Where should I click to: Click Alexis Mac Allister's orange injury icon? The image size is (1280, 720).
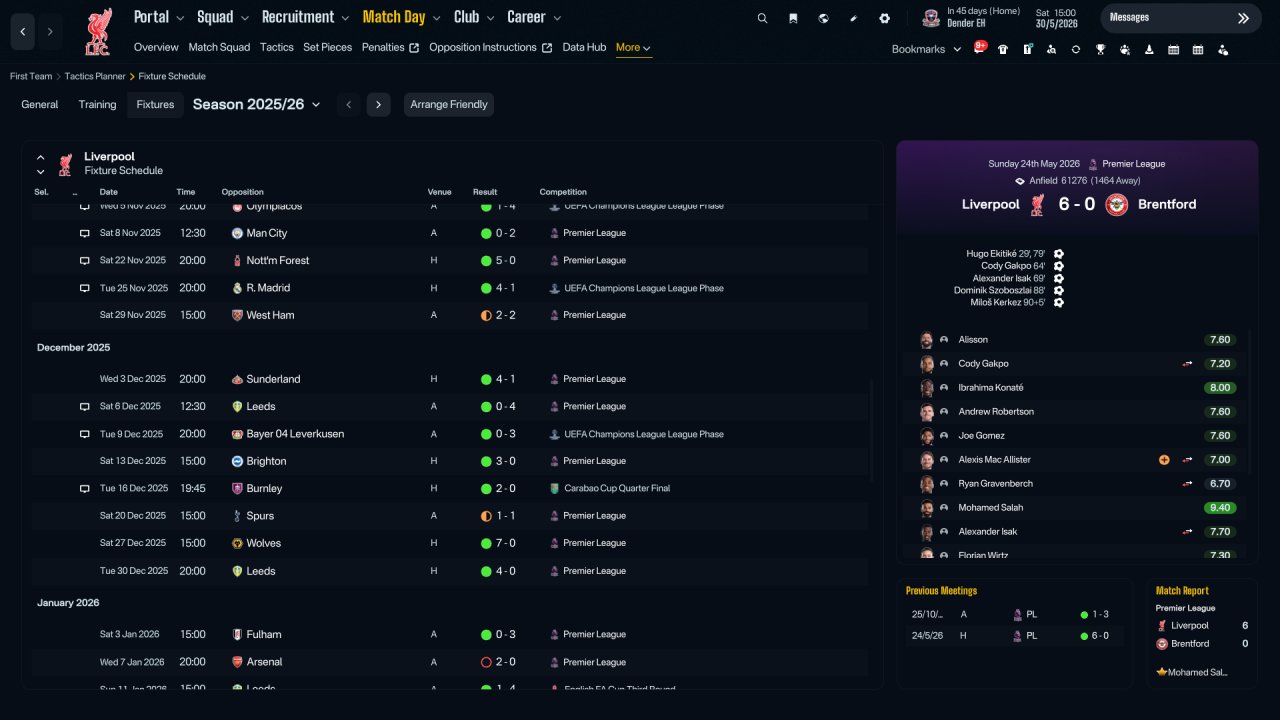tap(1164, 460)
